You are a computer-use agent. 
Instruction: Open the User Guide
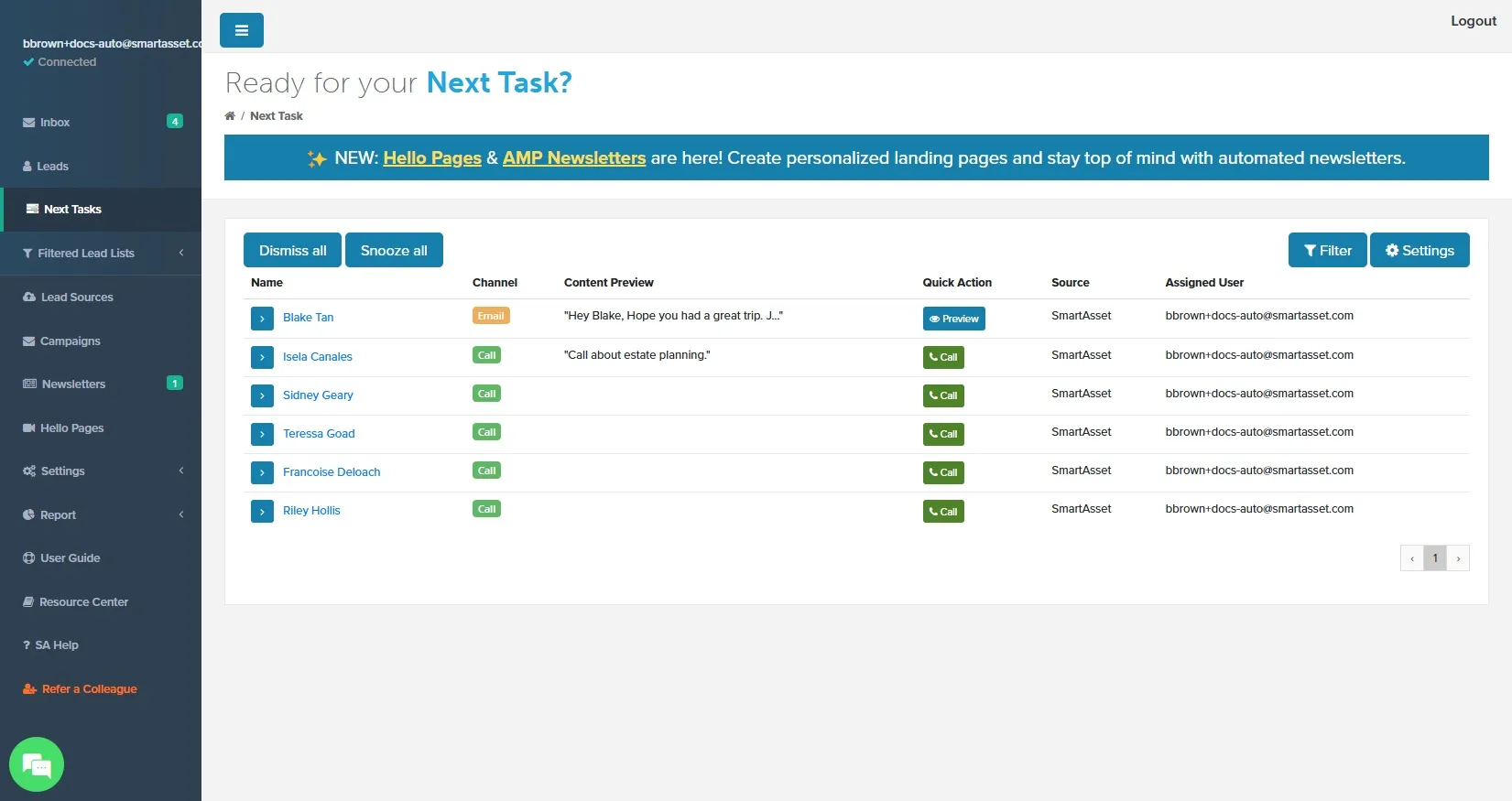pyautogui.click(x=101, y=558)
